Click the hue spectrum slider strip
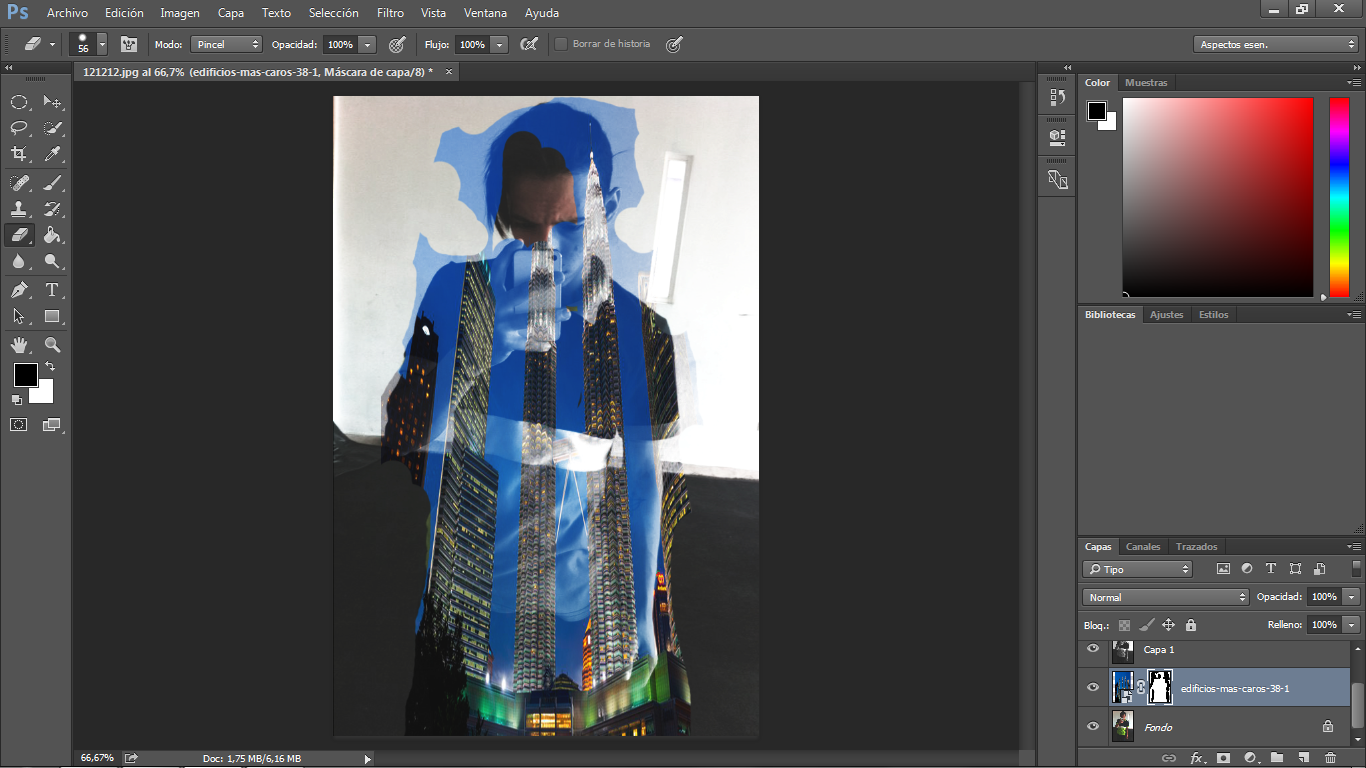 [x=1338, y=197]
